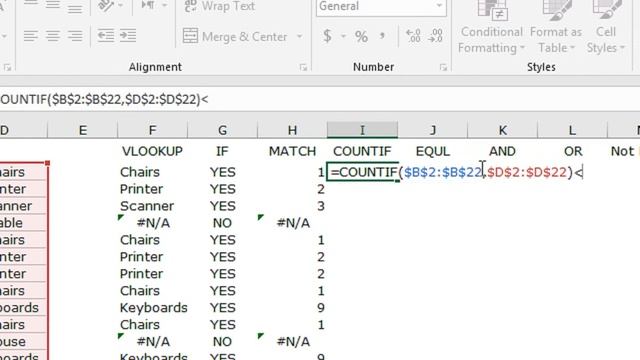Click the Align Left icon
The height and width of the screenshot is (360, 640).
31,36
